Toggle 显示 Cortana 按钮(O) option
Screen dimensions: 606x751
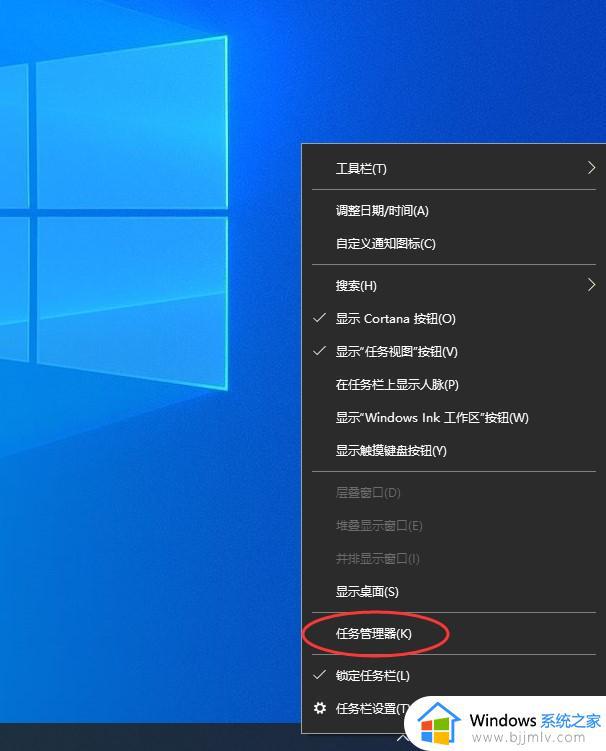[454, 319]
